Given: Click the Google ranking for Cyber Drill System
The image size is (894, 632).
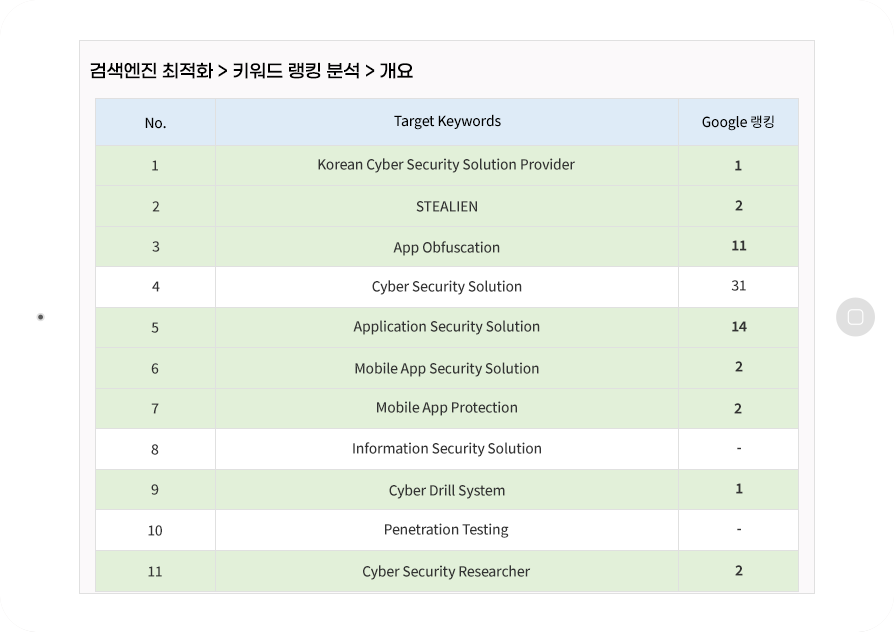Looking at the screenshot, I should tap(738, 489).
